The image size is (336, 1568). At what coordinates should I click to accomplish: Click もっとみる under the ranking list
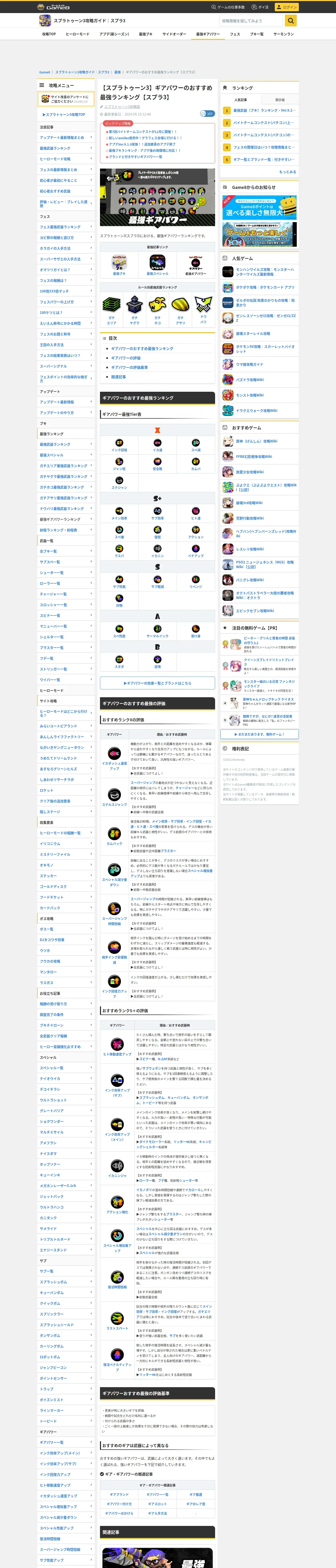click(287, 172)
